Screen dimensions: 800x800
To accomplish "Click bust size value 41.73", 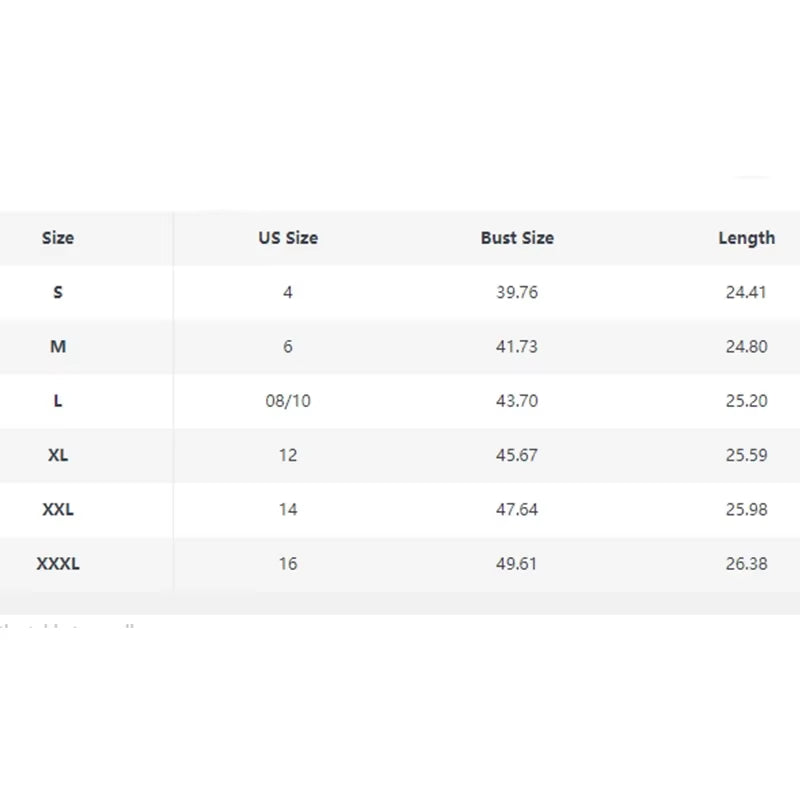I will tap(517, 347).
